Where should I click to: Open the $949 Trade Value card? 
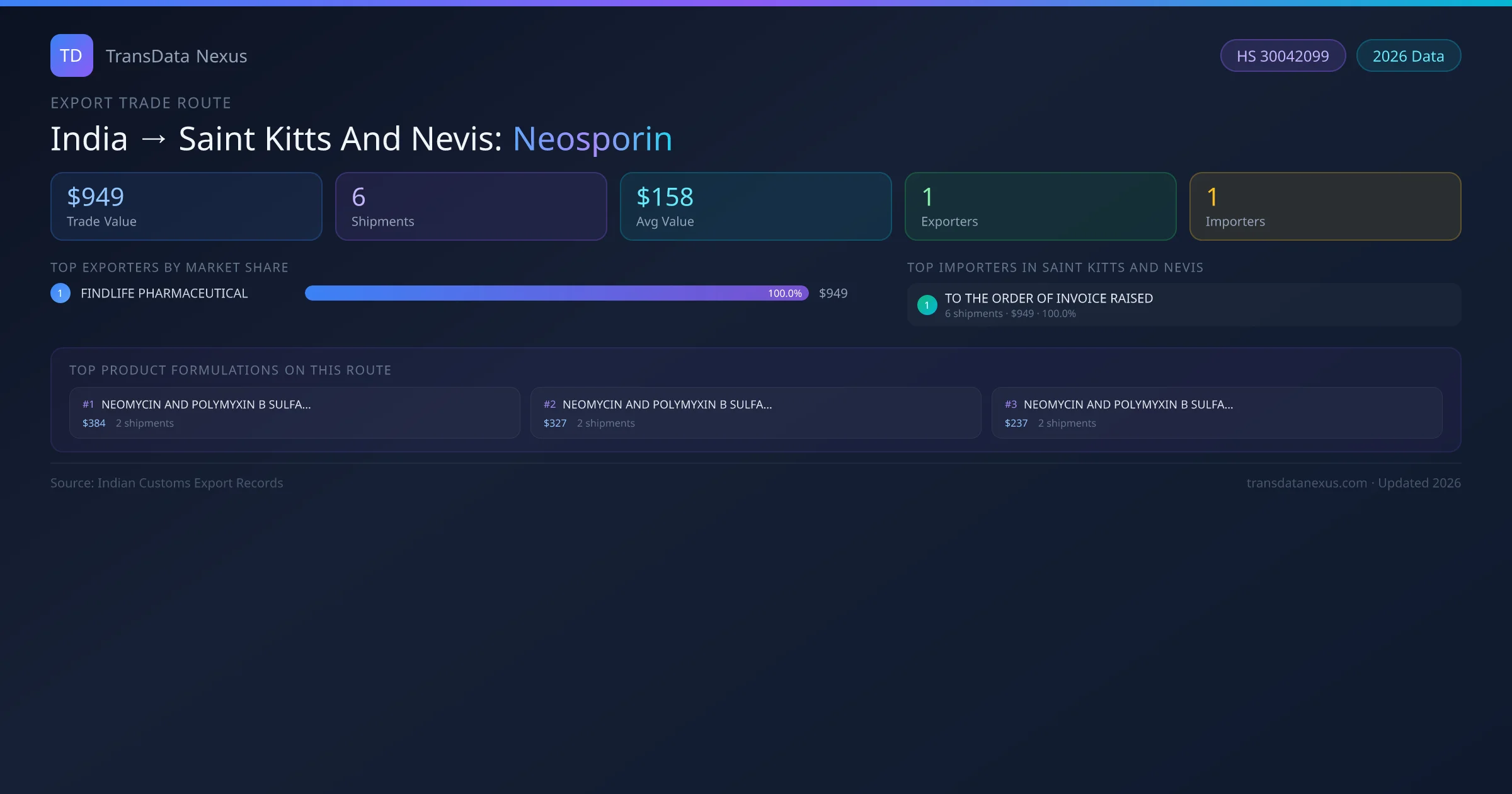click(186, 207)
